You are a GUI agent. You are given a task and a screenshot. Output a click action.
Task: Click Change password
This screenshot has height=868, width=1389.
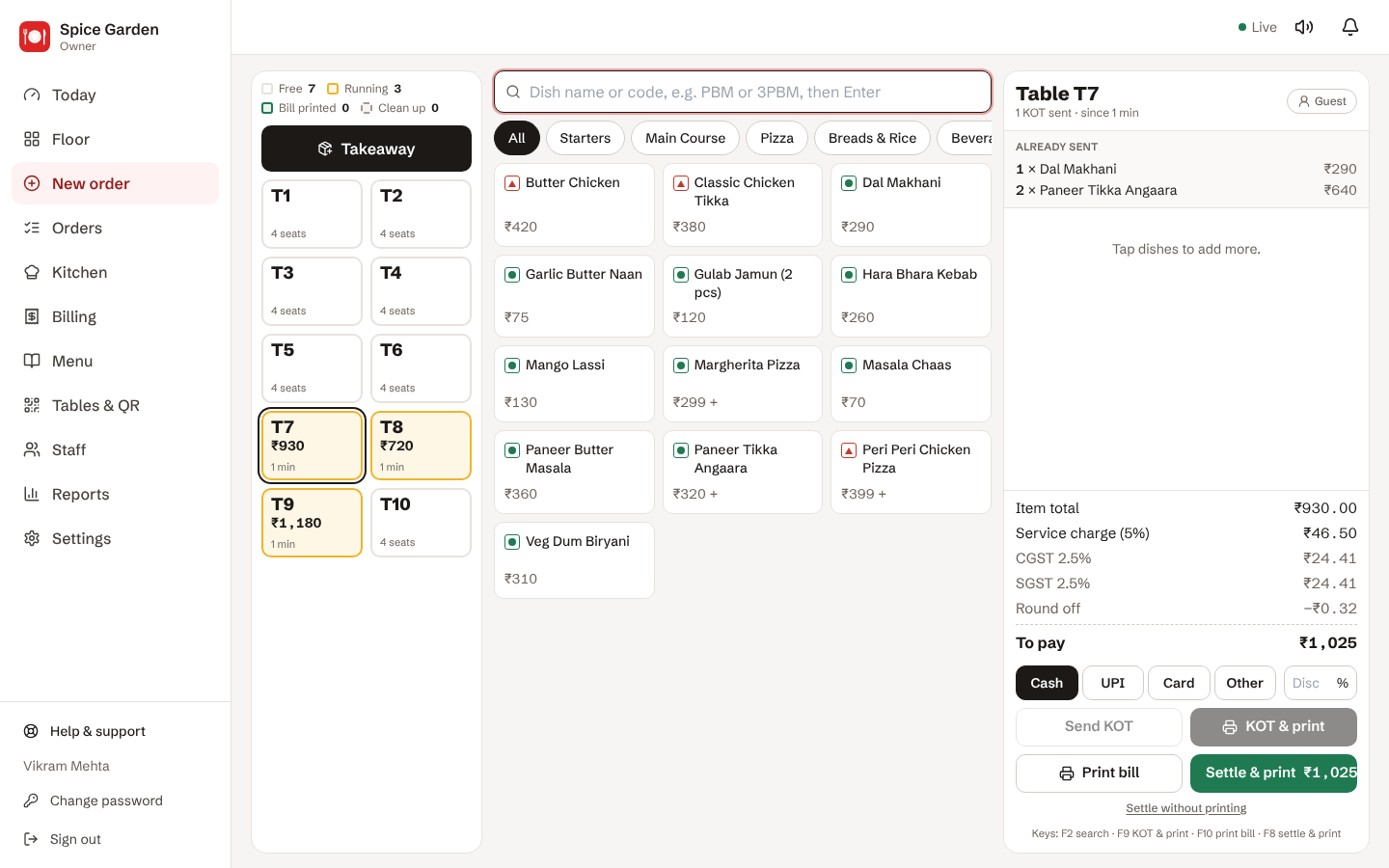pos(116,800)
